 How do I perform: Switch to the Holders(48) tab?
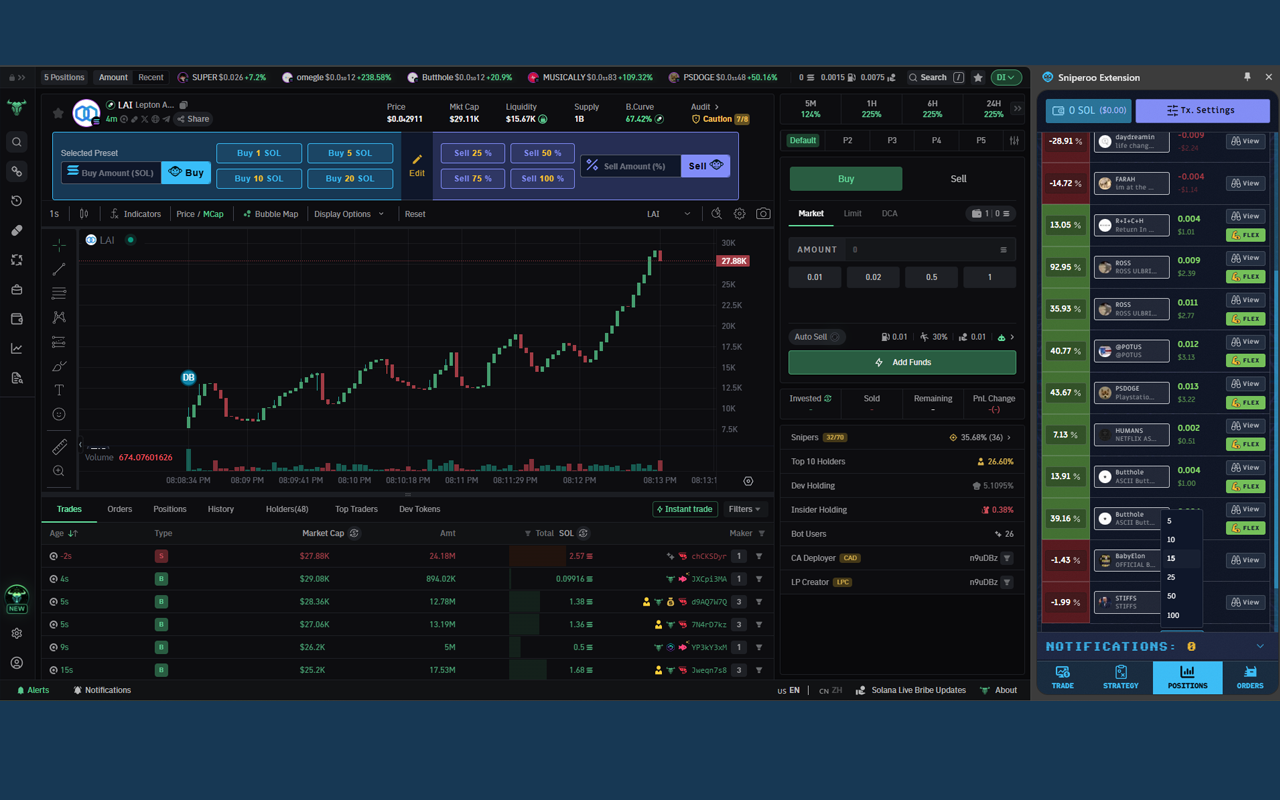287,509
